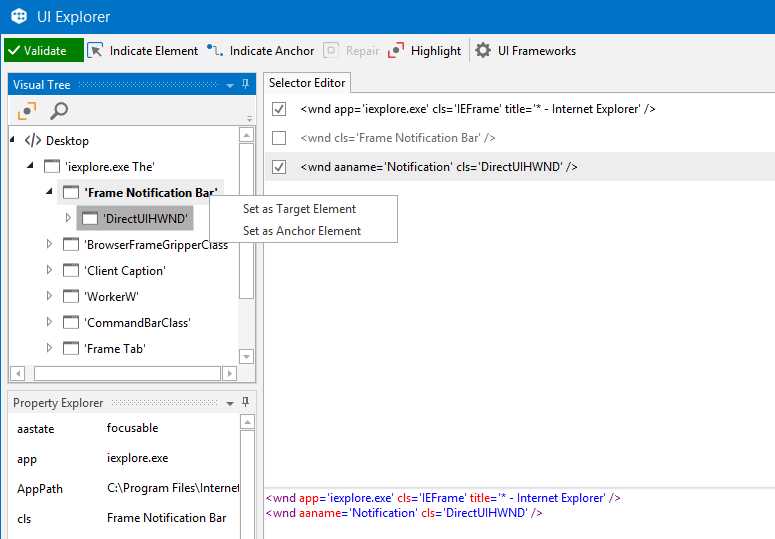The height and width of the screenshot is (539, 775).
Task: Select the 'DirectUIHWND' tree item
Action: point(145,219)
